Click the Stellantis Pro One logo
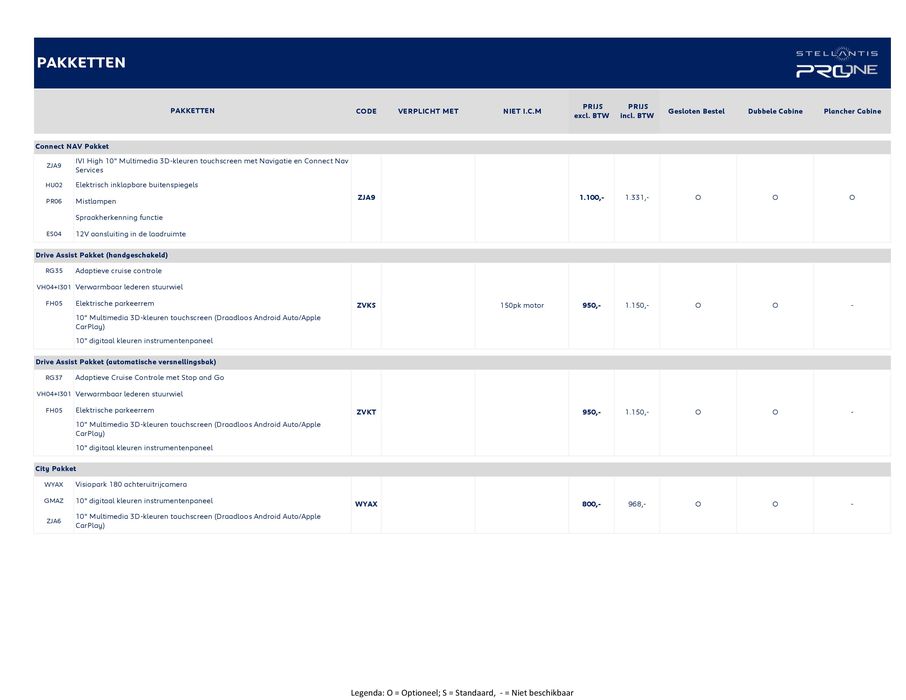Screen dimensions: 906x700 836,63
